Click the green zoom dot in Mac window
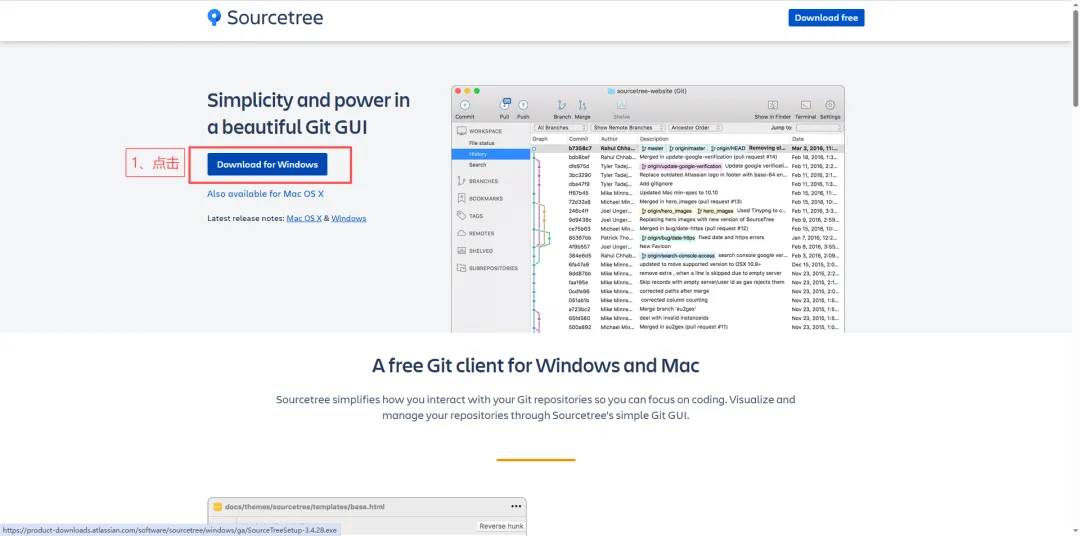Screen dimensions: 1080x536 pos(476,91)
